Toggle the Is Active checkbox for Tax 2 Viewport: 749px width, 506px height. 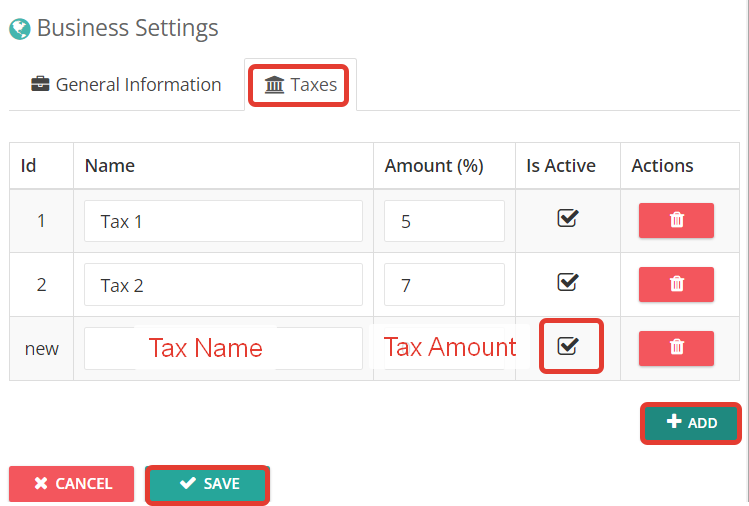point(567,282)
